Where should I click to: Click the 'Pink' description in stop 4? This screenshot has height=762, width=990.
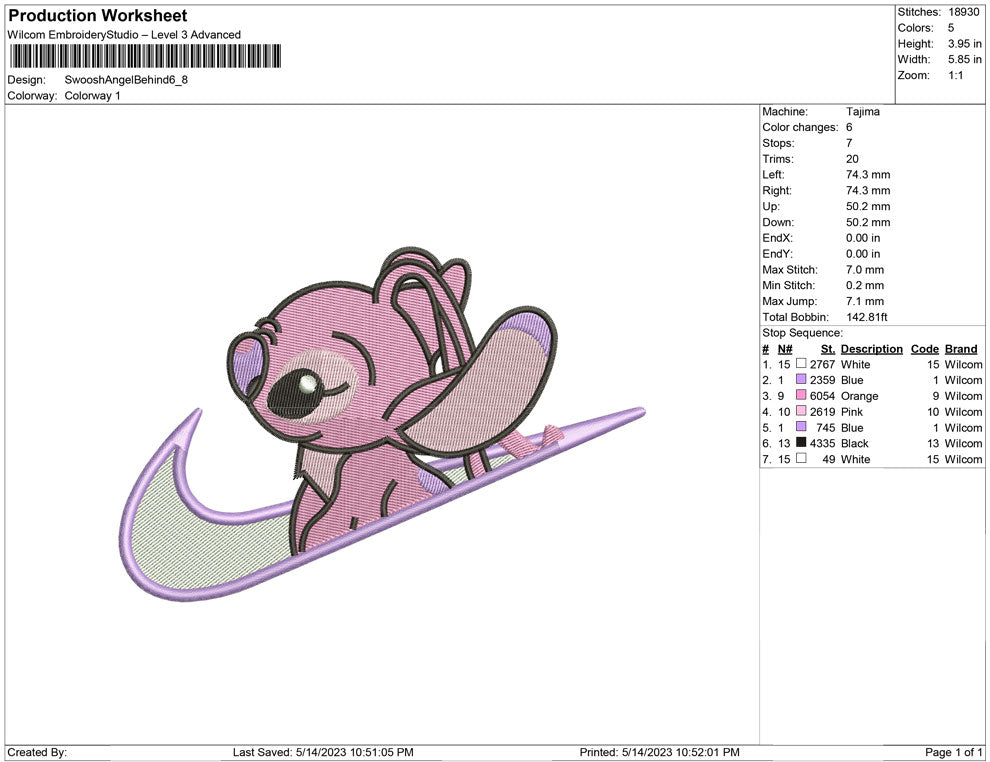coord(852,412)
